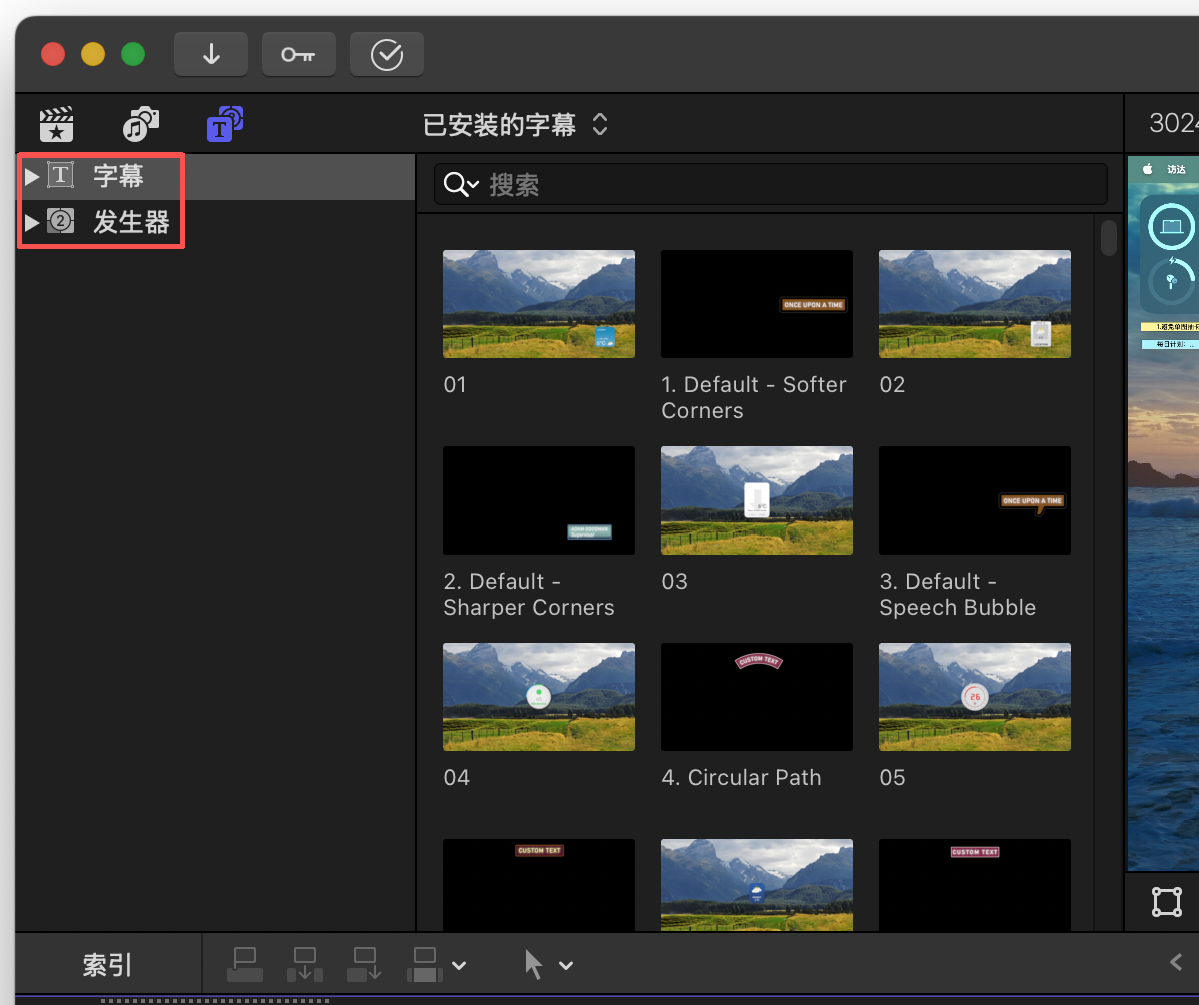Click the 索引 timeline index button

(108, 965)
